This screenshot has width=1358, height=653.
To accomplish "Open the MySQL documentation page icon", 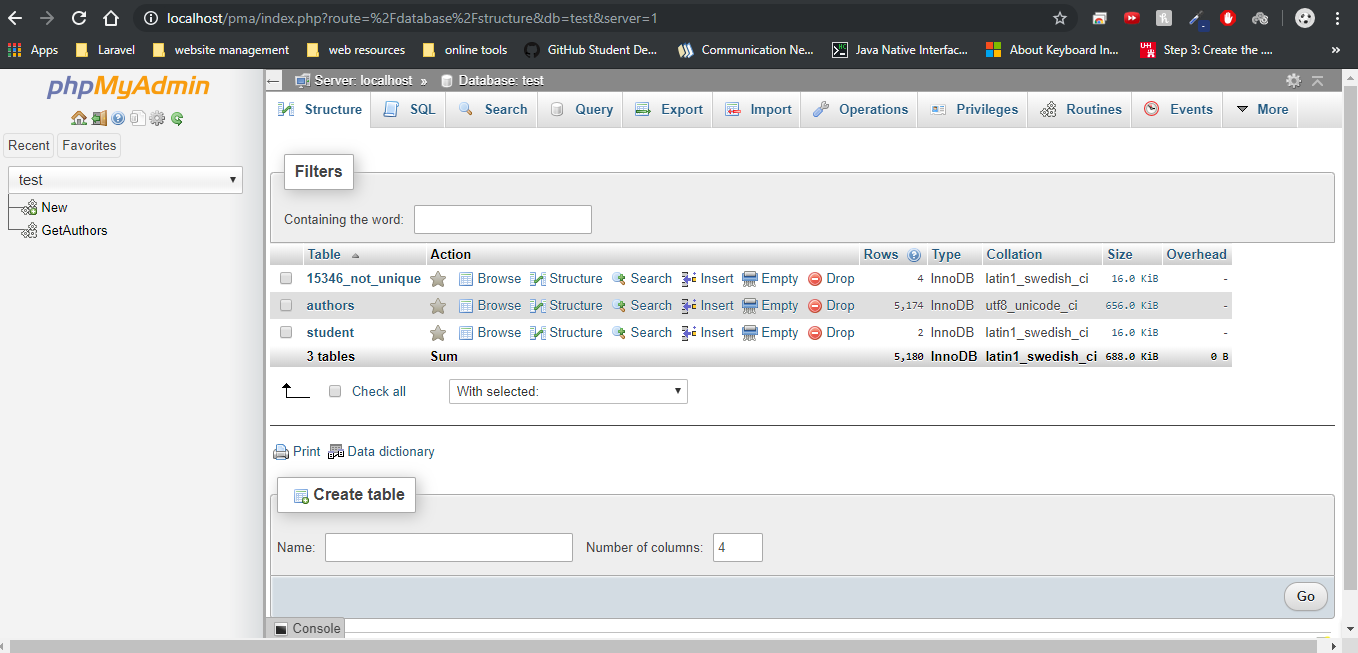I will (137, 118).
